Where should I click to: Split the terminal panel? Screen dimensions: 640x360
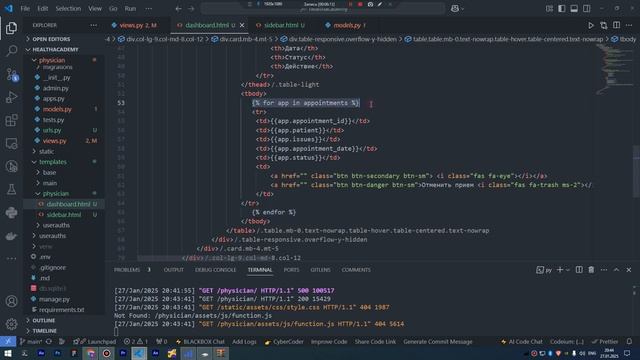tap(579, 270)
